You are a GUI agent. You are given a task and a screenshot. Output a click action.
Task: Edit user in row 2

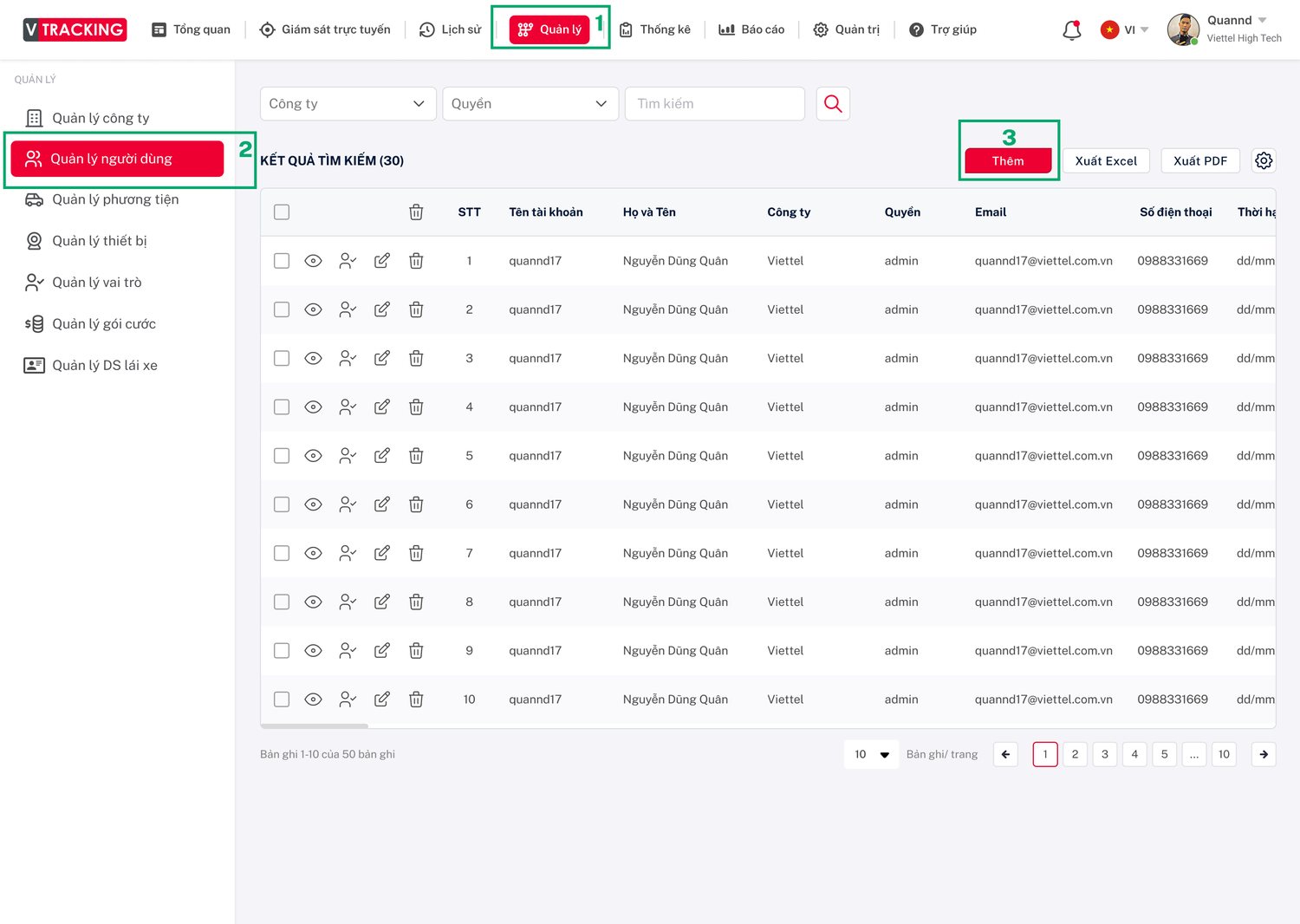tap(382, 309)
